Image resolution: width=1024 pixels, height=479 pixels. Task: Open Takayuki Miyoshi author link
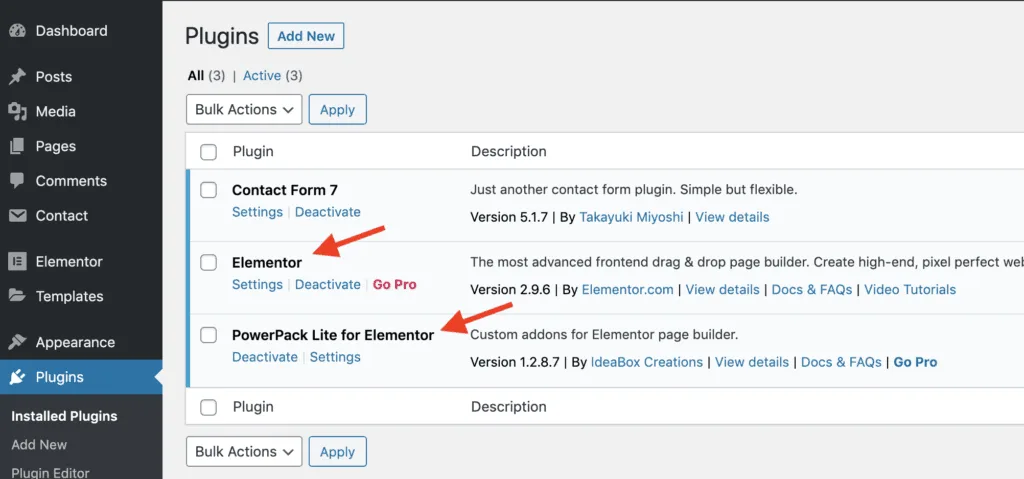pyautogui.click(x=631, y=217)
